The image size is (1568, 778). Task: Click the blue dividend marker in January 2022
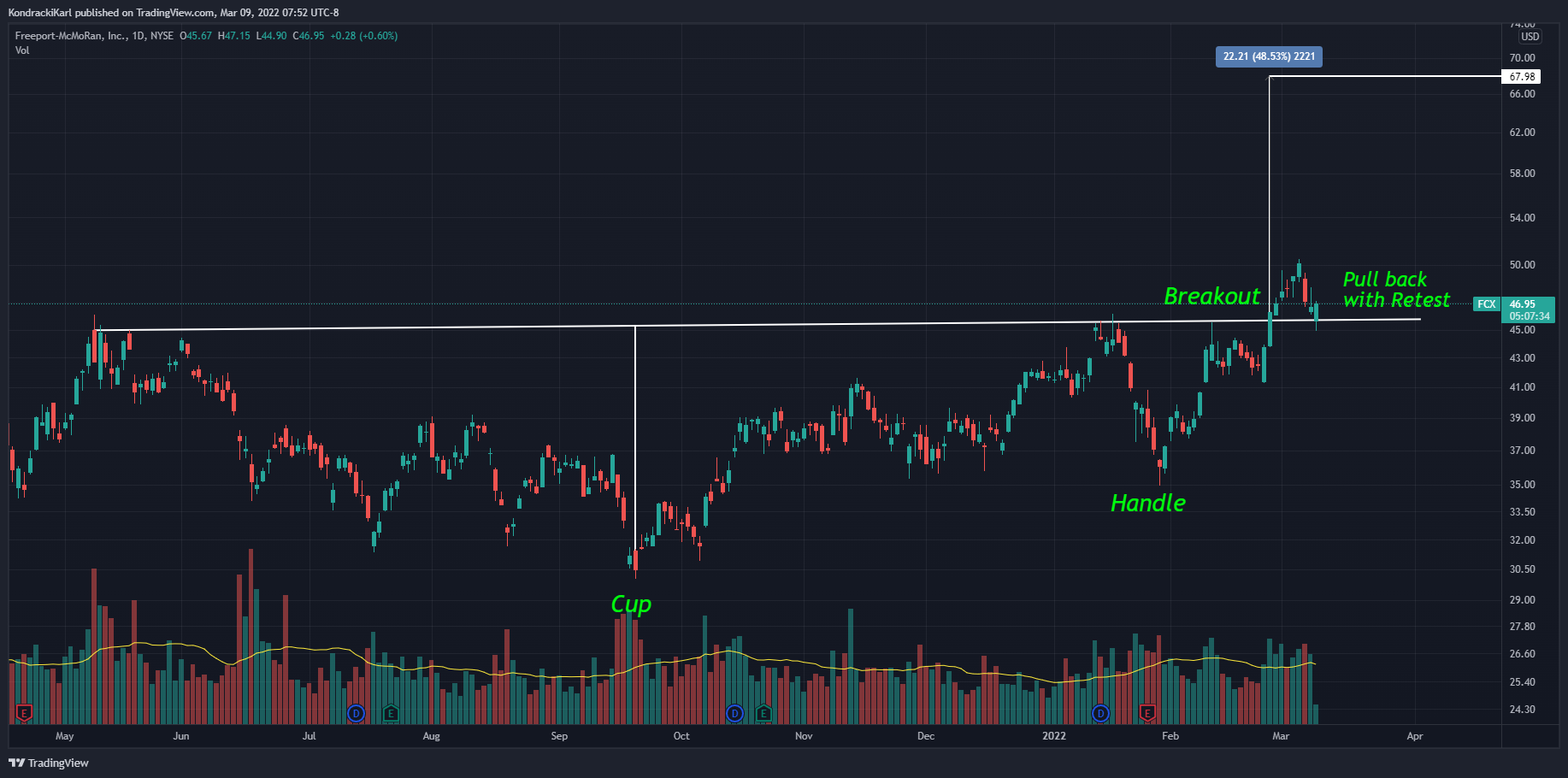click(1101, 713)
